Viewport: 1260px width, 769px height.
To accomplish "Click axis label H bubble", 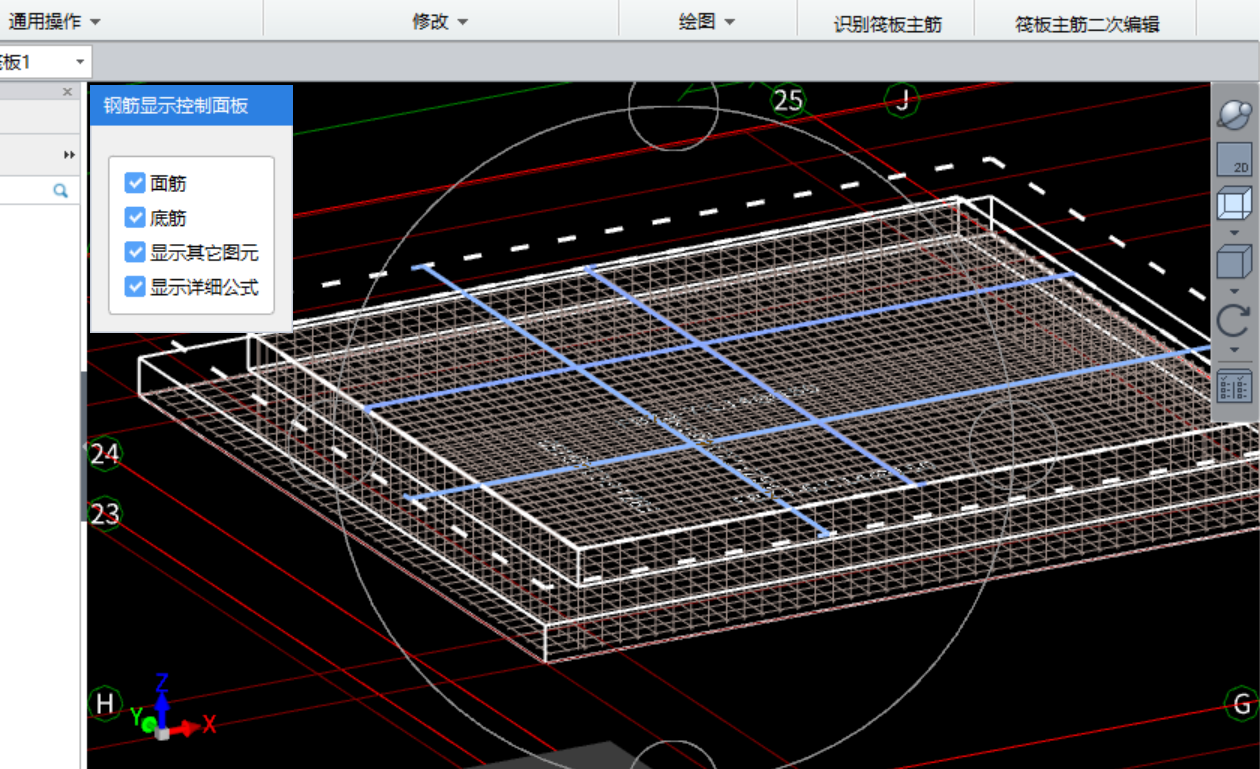I will click(x=104, y=703).
